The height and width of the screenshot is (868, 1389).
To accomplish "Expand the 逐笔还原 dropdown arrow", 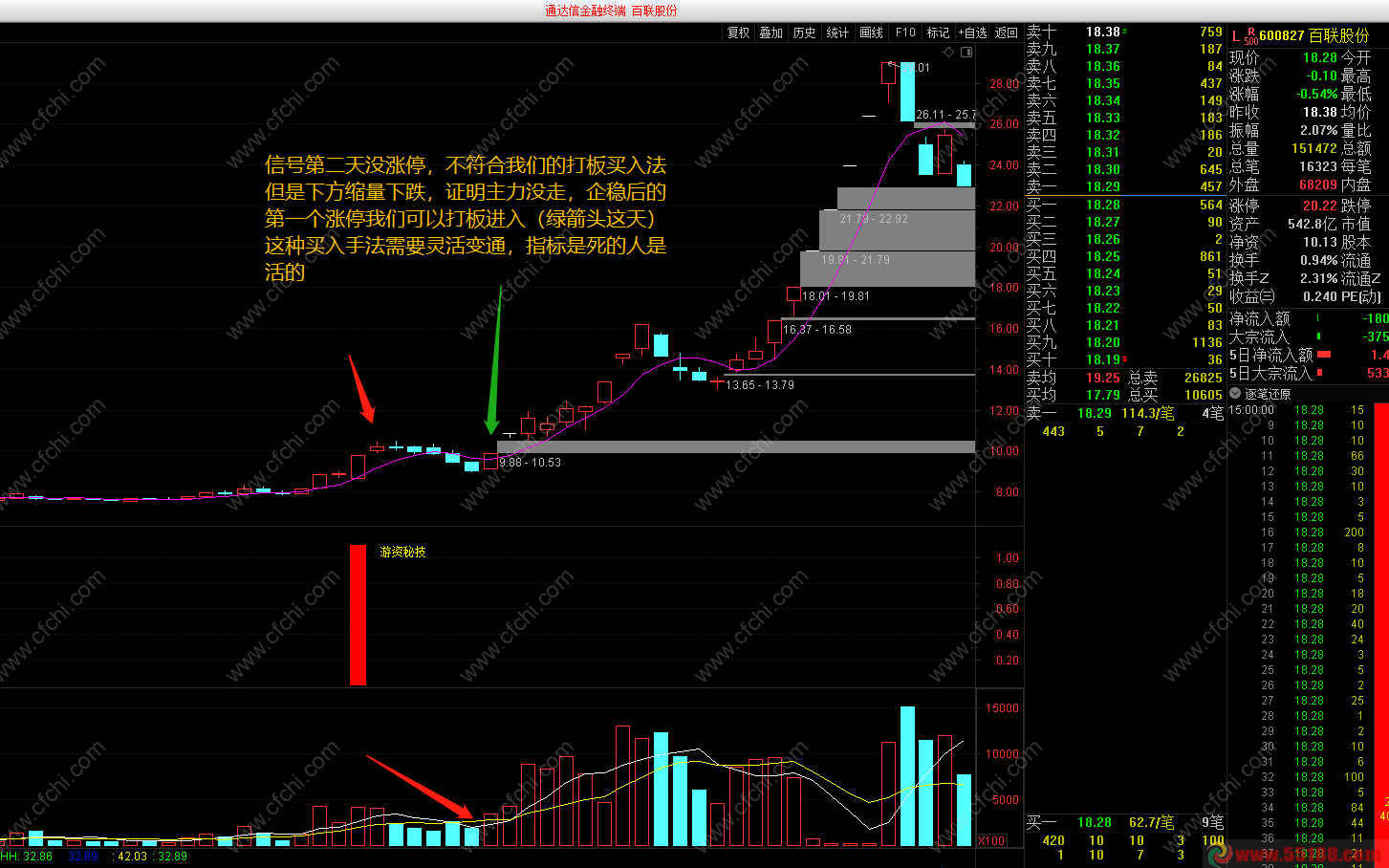I will click(1235, 394).
